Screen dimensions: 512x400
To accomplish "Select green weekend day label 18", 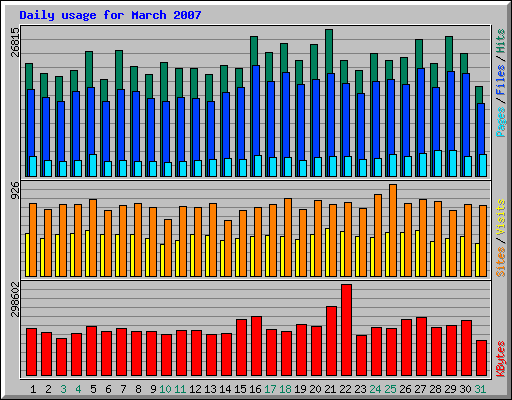I will pos(285,389).
